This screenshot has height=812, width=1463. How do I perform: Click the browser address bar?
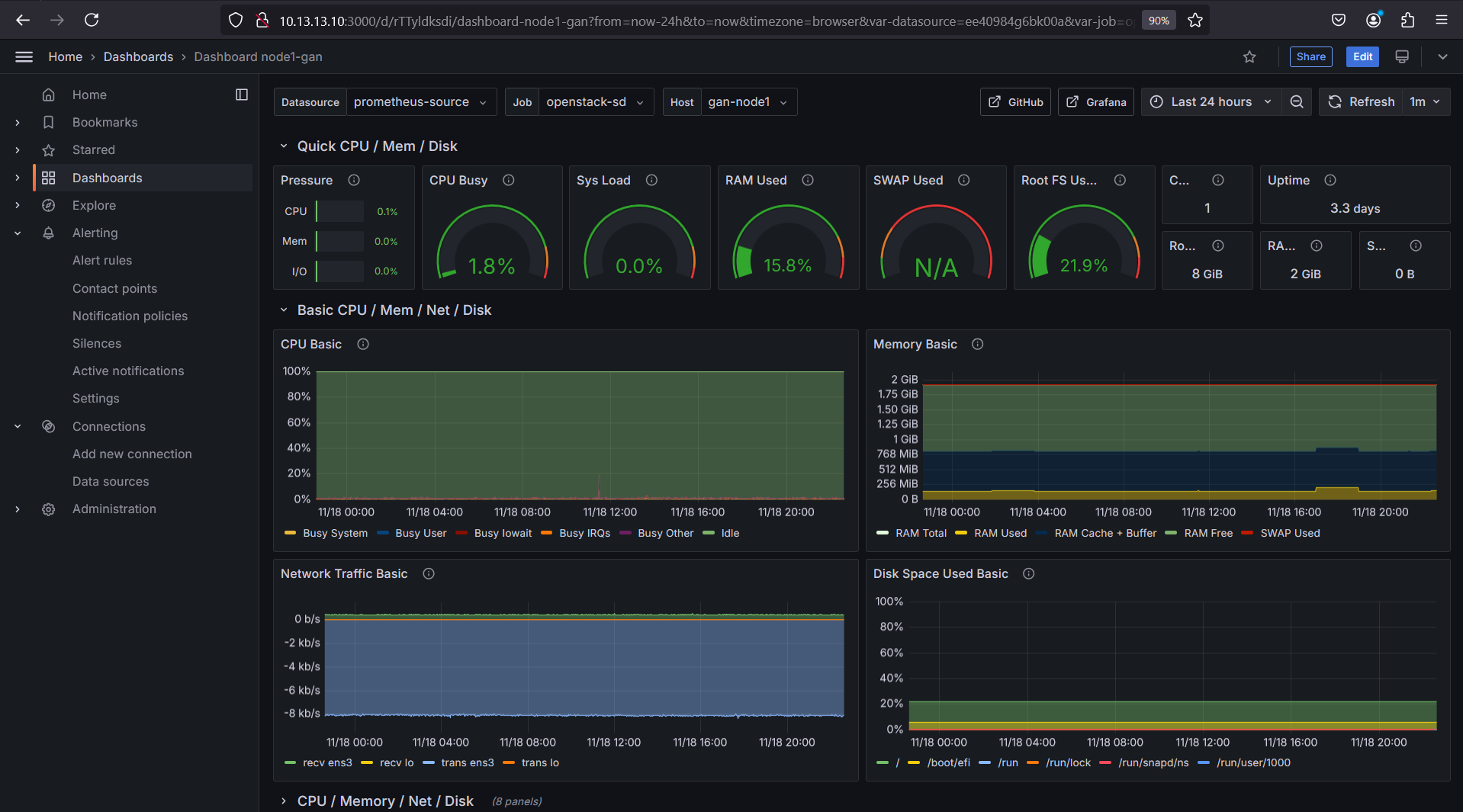(x=610, y=20)
